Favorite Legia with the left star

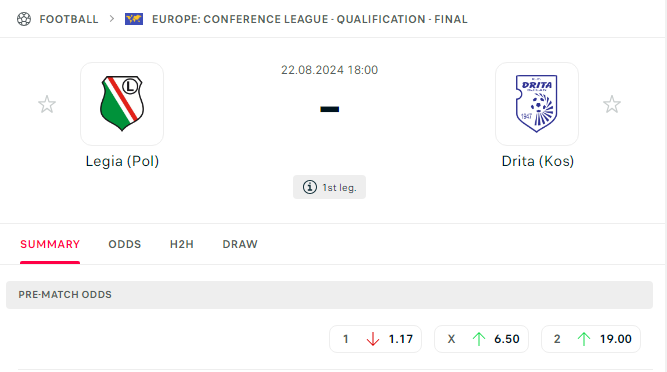pyautogui.click(x=47, y=104)
